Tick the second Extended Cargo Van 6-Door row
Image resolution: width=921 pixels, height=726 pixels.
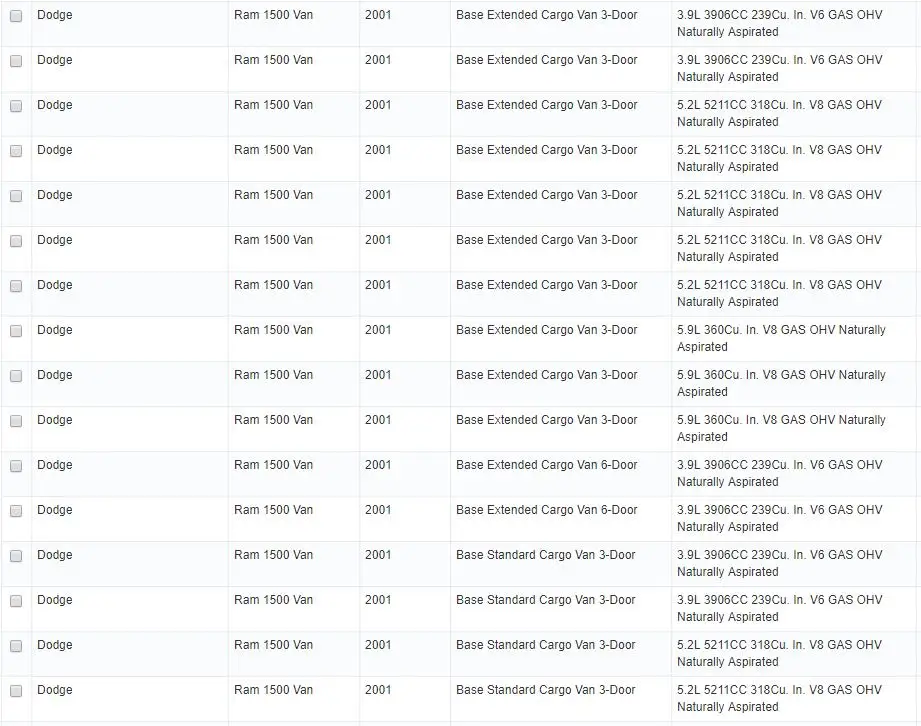pyautogui.click(x=16, y=511)
